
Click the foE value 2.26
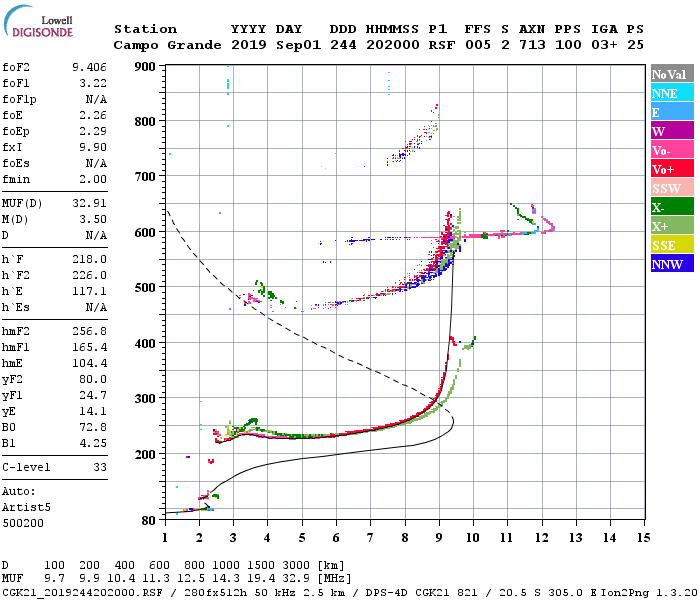93,115
